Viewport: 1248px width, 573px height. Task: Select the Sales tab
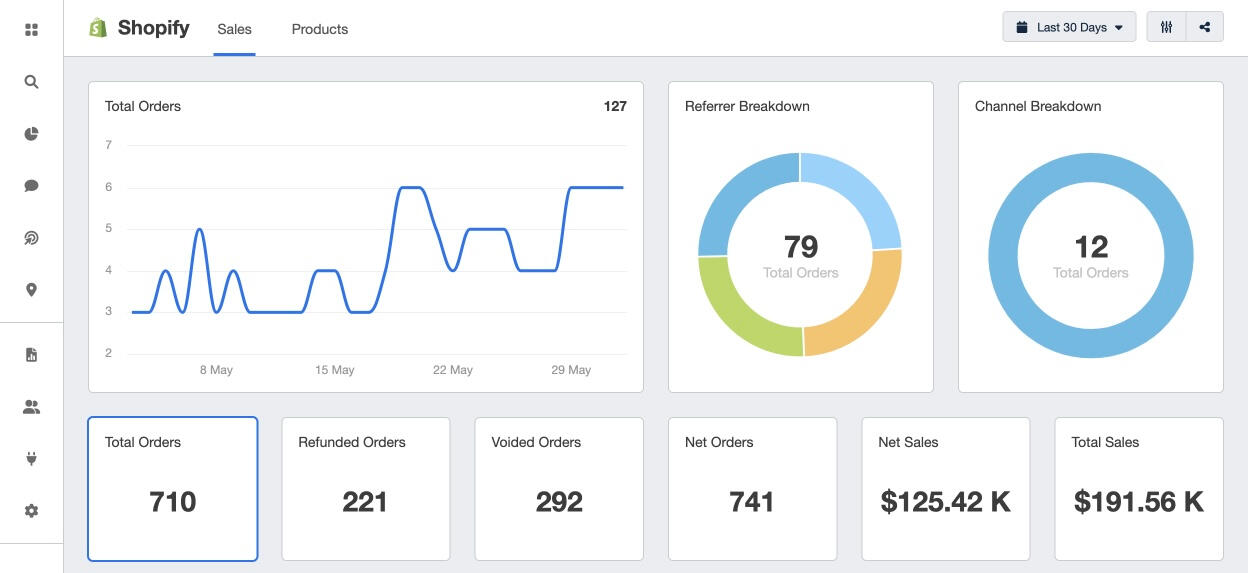[x=235, y=29]
